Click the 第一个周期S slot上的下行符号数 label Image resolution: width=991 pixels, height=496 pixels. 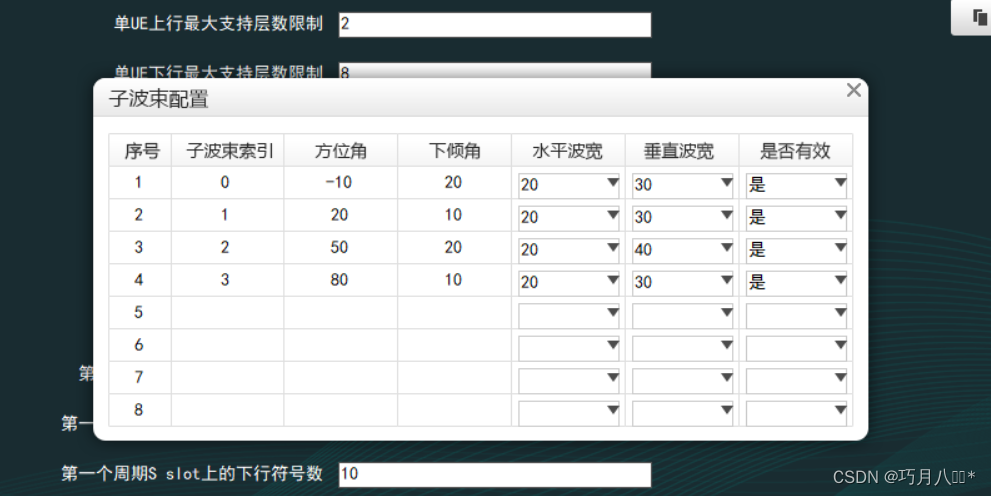pos(192,473)
